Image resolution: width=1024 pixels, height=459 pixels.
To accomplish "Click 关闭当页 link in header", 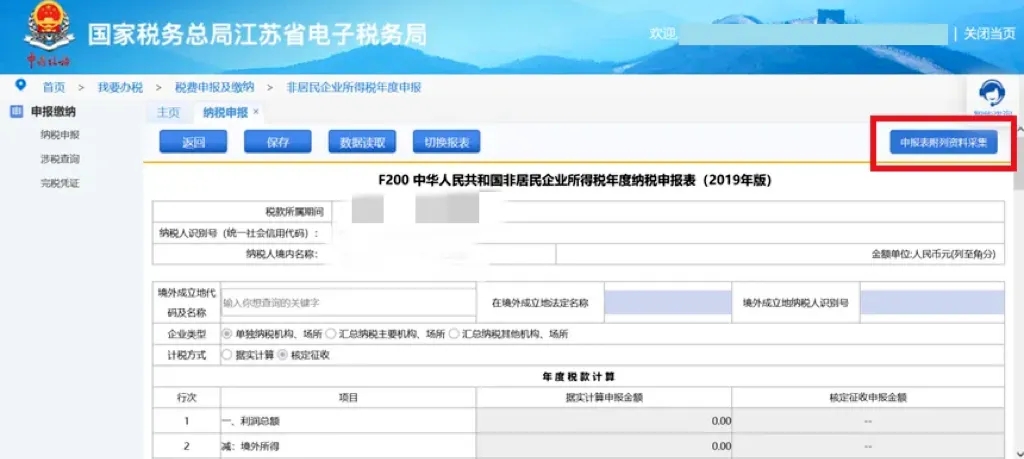I will [989, 34].
